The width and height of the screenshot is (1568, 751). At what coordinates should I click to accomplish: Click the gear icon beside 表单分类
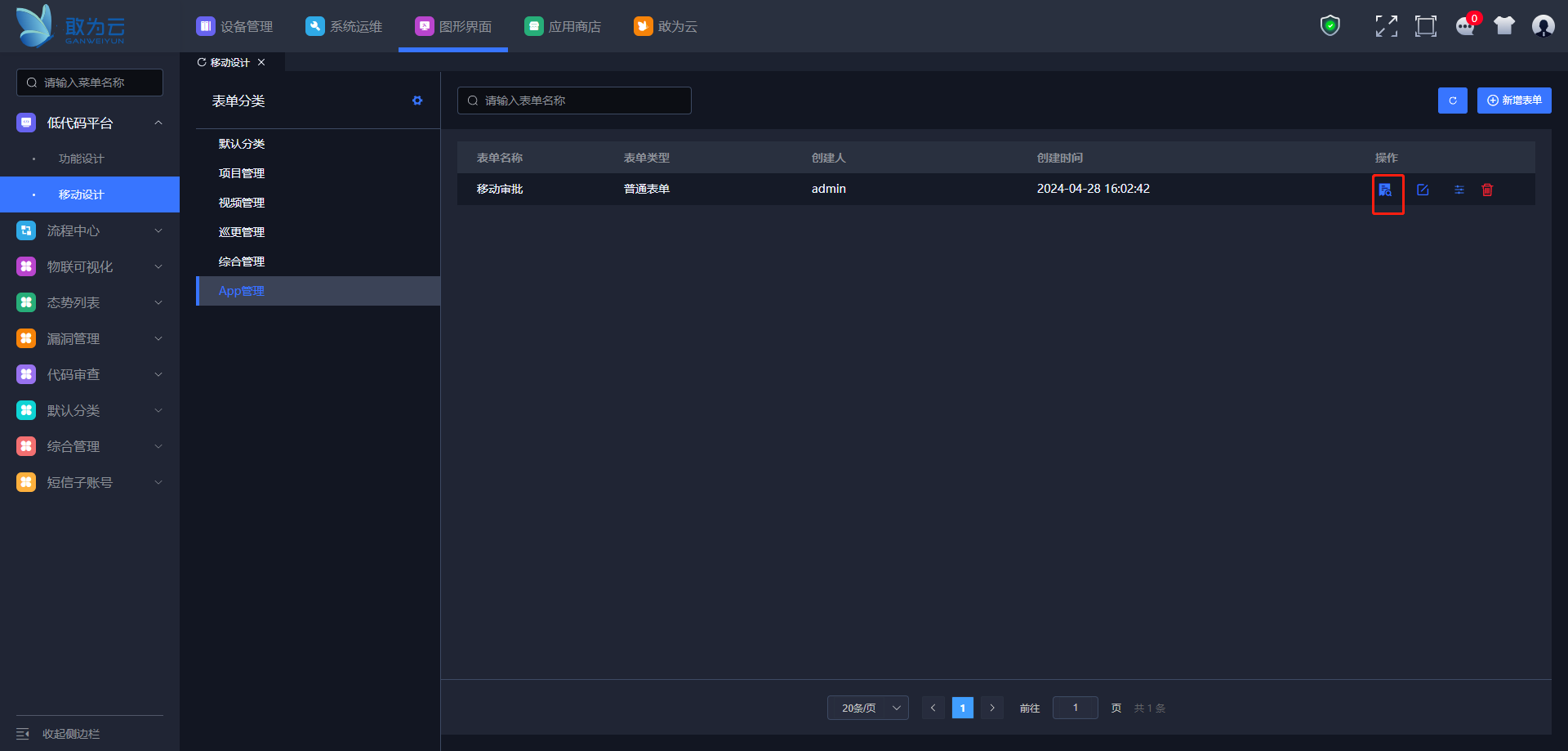(x=417, y=101)
